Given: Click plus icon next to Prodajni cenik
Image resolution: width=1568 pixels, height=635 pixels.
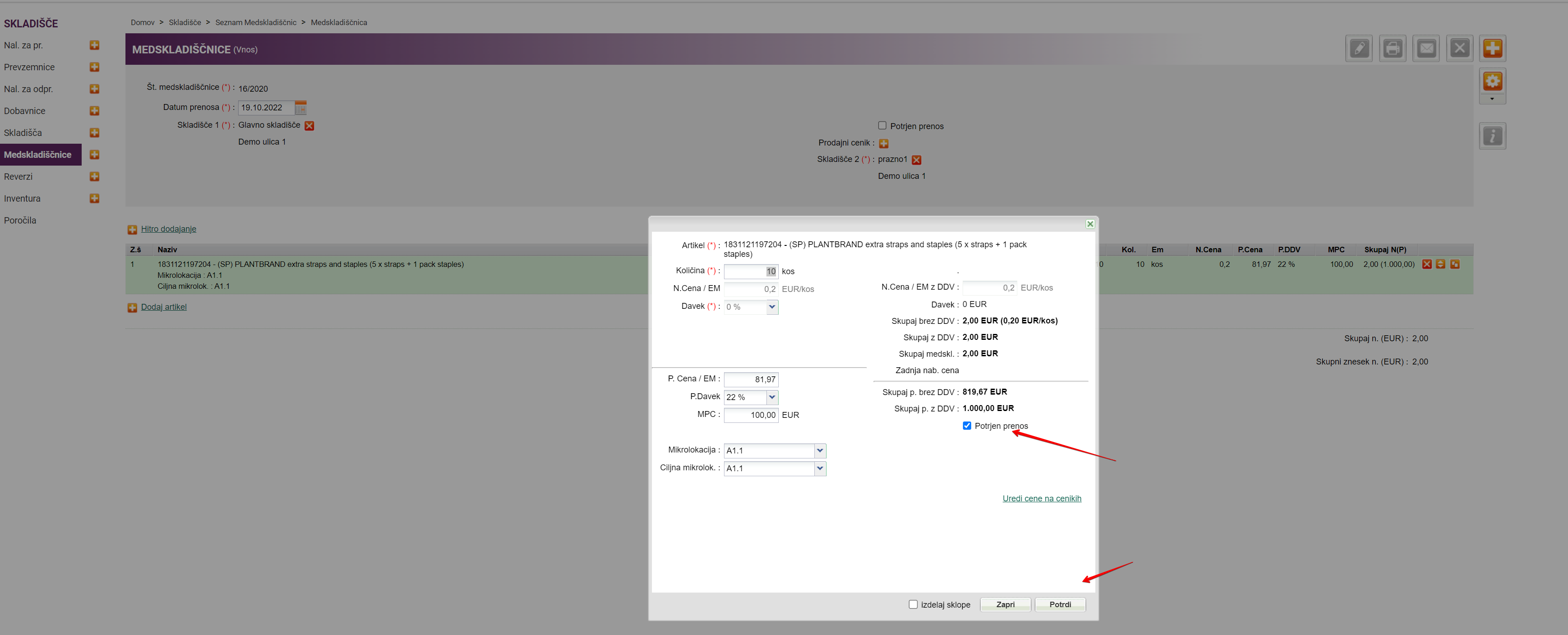Looking at the screenshot, I should pyautogui.click(x=884, y=144).
